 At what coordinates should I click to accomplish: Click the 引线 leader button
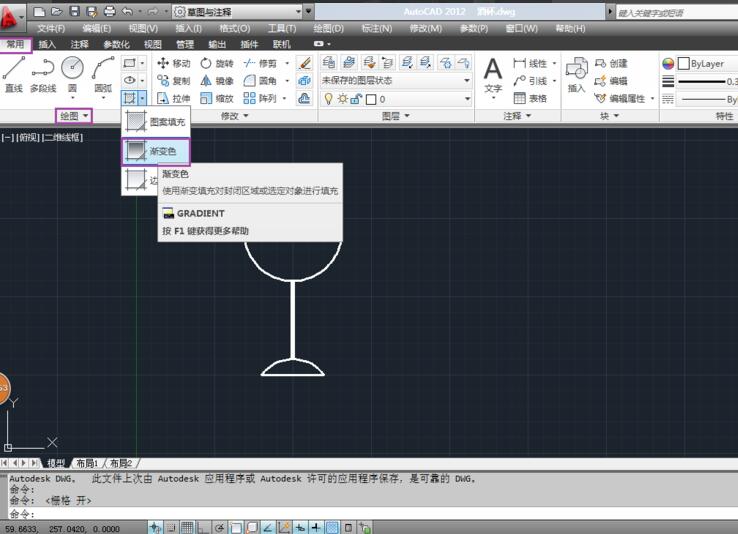(530, 81)
